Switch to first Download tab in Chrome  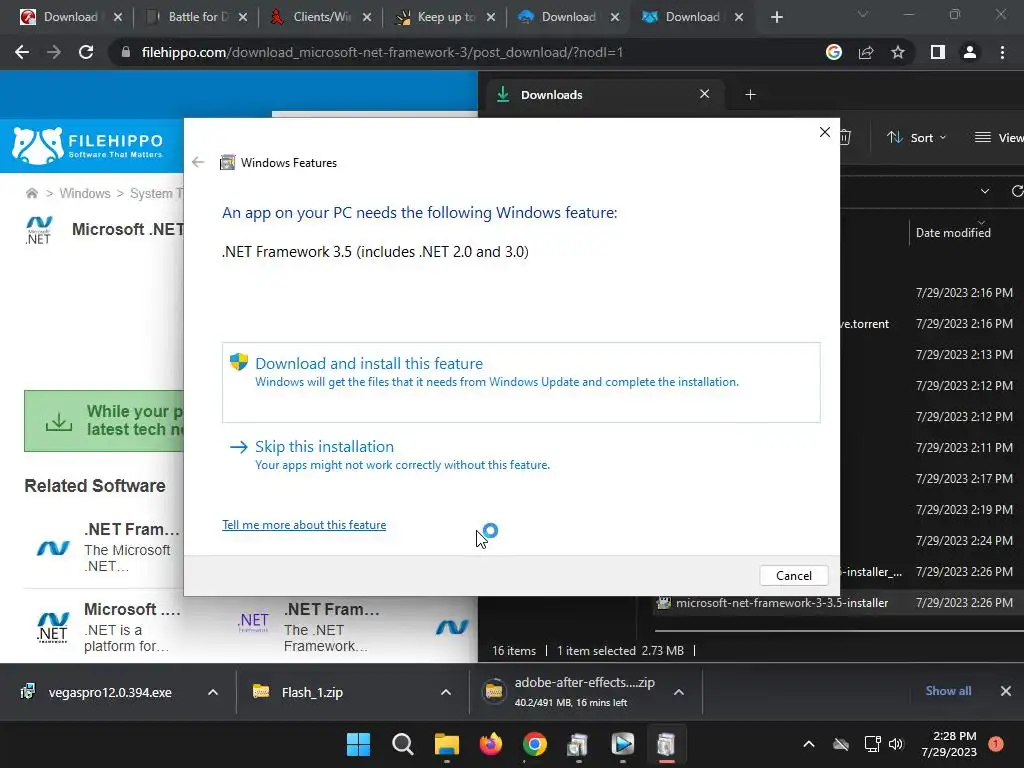[71, 17]
